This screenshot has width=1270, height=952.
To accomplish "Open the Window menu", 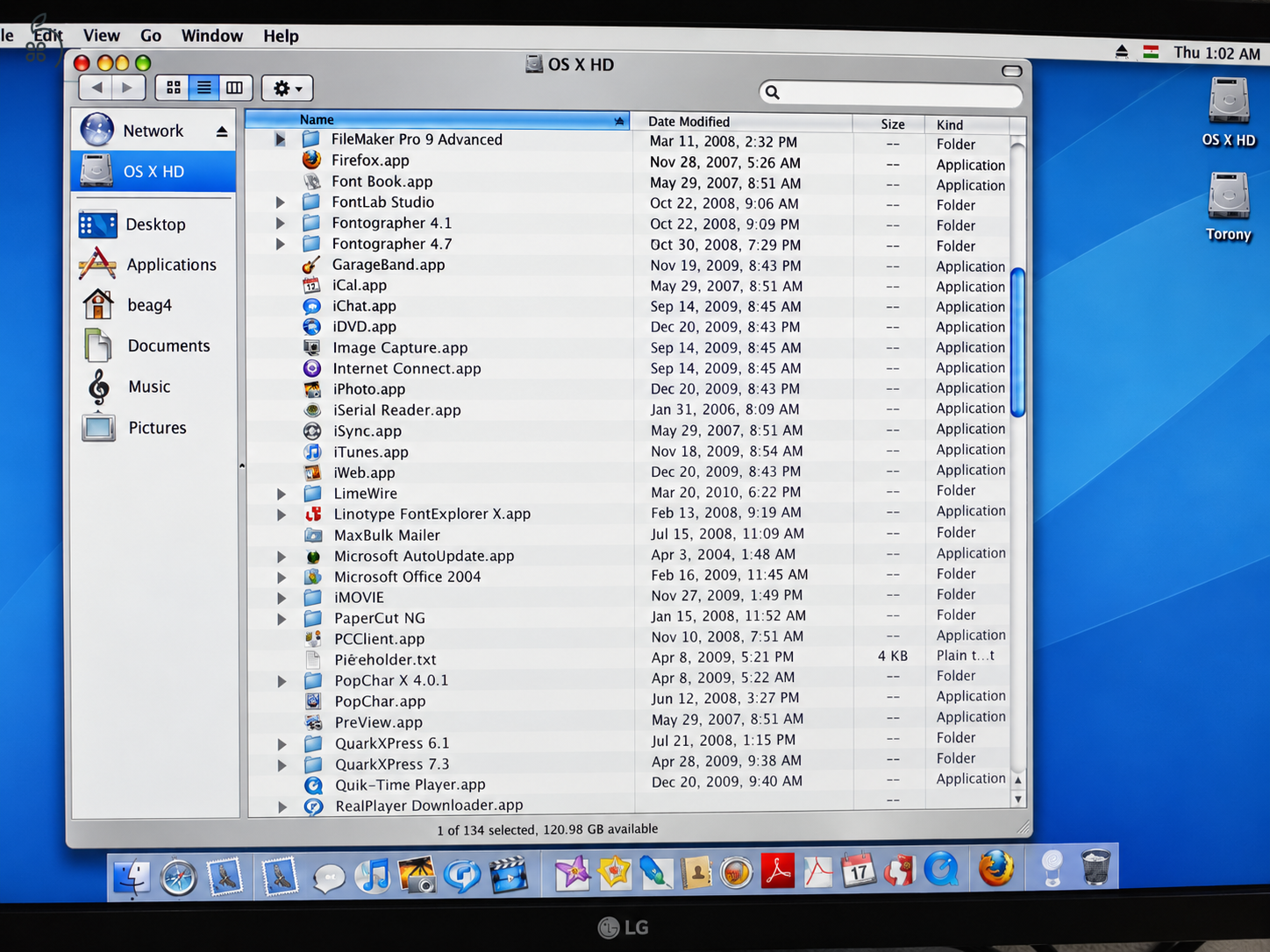I will click(211, 36).
